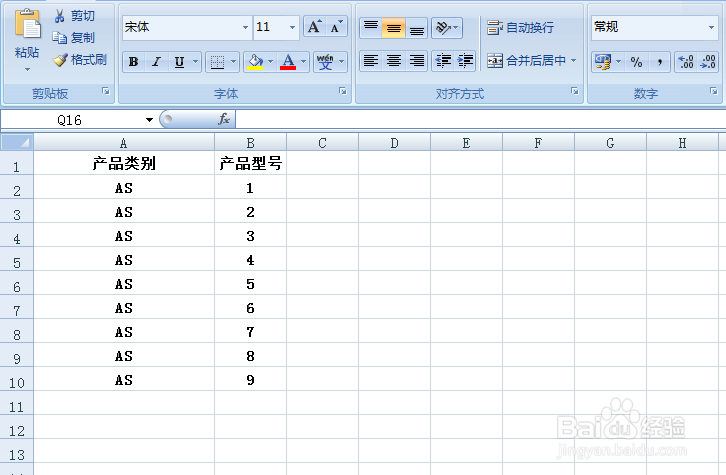Open the font size 11 dropdown
This screenshot has height=475, width=726.
pos(292,27)
